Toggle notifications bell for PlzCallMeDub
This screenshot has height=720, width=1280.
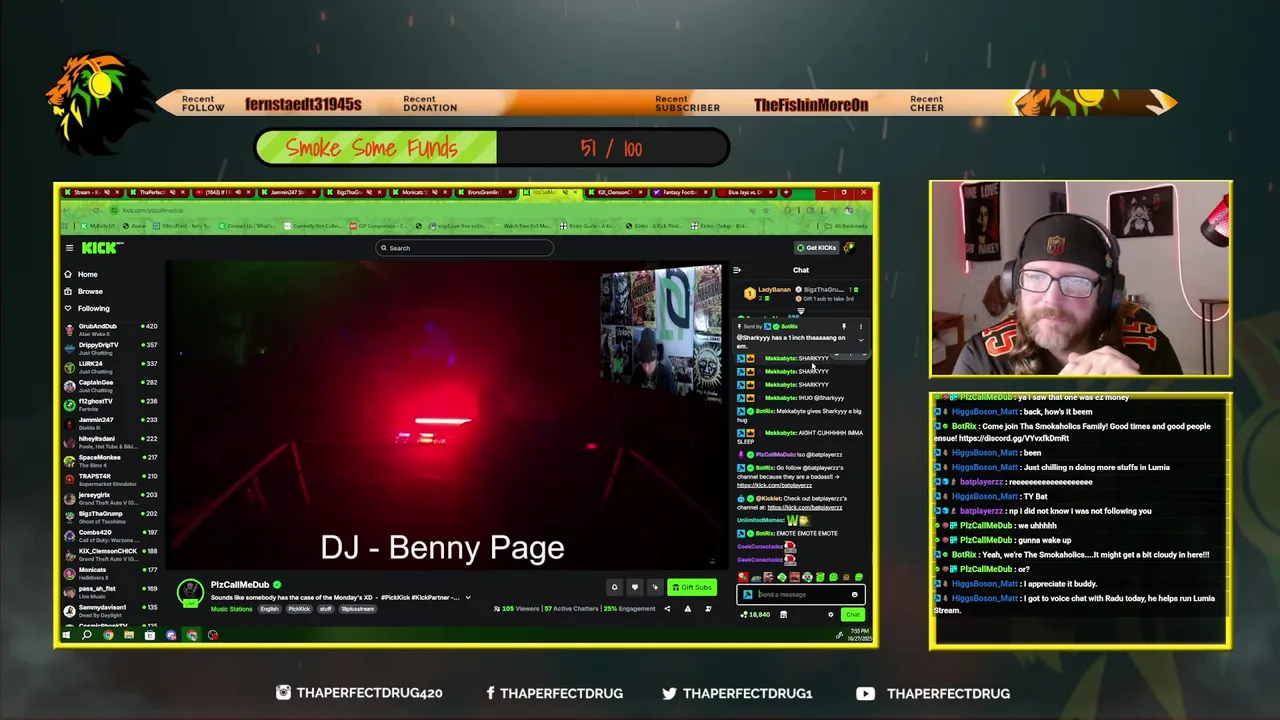point(614,587)
